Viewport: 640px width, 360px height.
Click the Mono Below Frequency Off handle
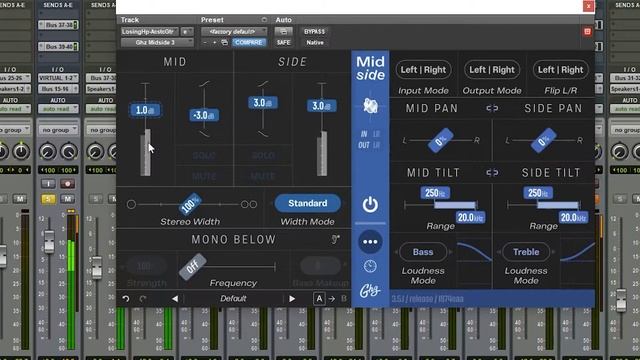193,267
